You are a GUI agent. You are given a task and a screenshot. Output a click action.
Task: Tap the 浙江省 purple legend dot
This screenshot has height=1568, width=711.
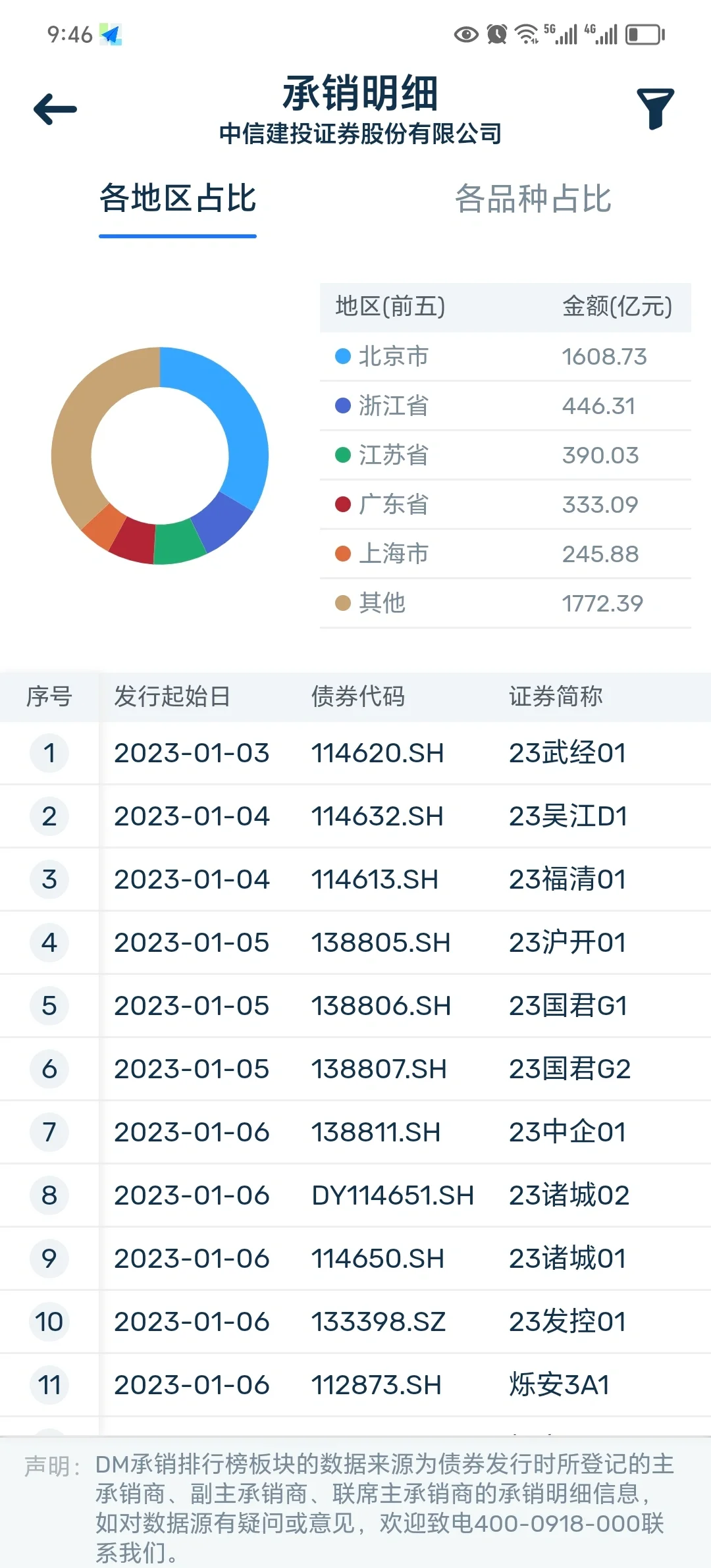[344, 406]
